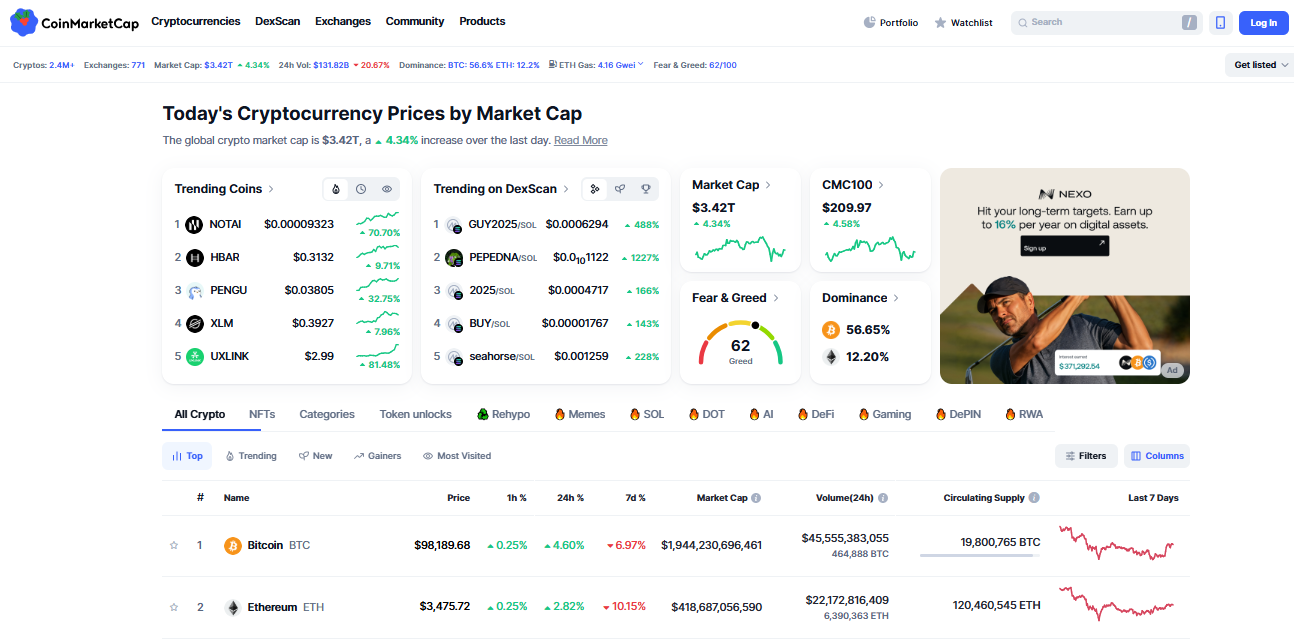
Task: Open the DexScan menu
Action: click(x=278, y=21)
